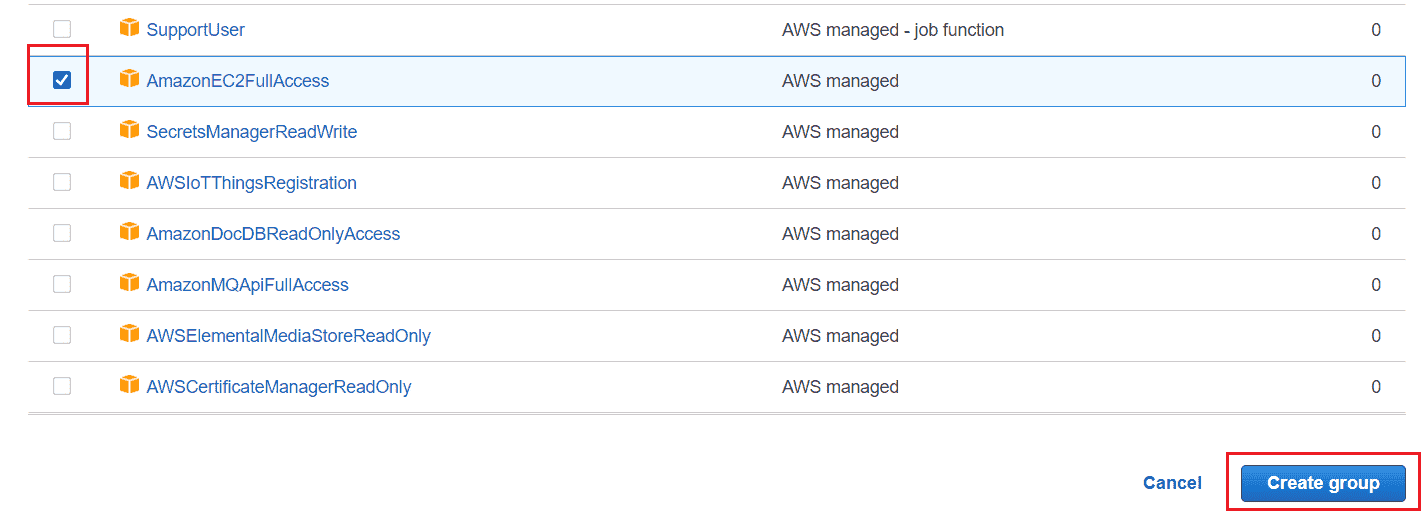Click the policy icon next to AmazonMQApiFullAccess

pyautogui.click(x=129, y=283)
